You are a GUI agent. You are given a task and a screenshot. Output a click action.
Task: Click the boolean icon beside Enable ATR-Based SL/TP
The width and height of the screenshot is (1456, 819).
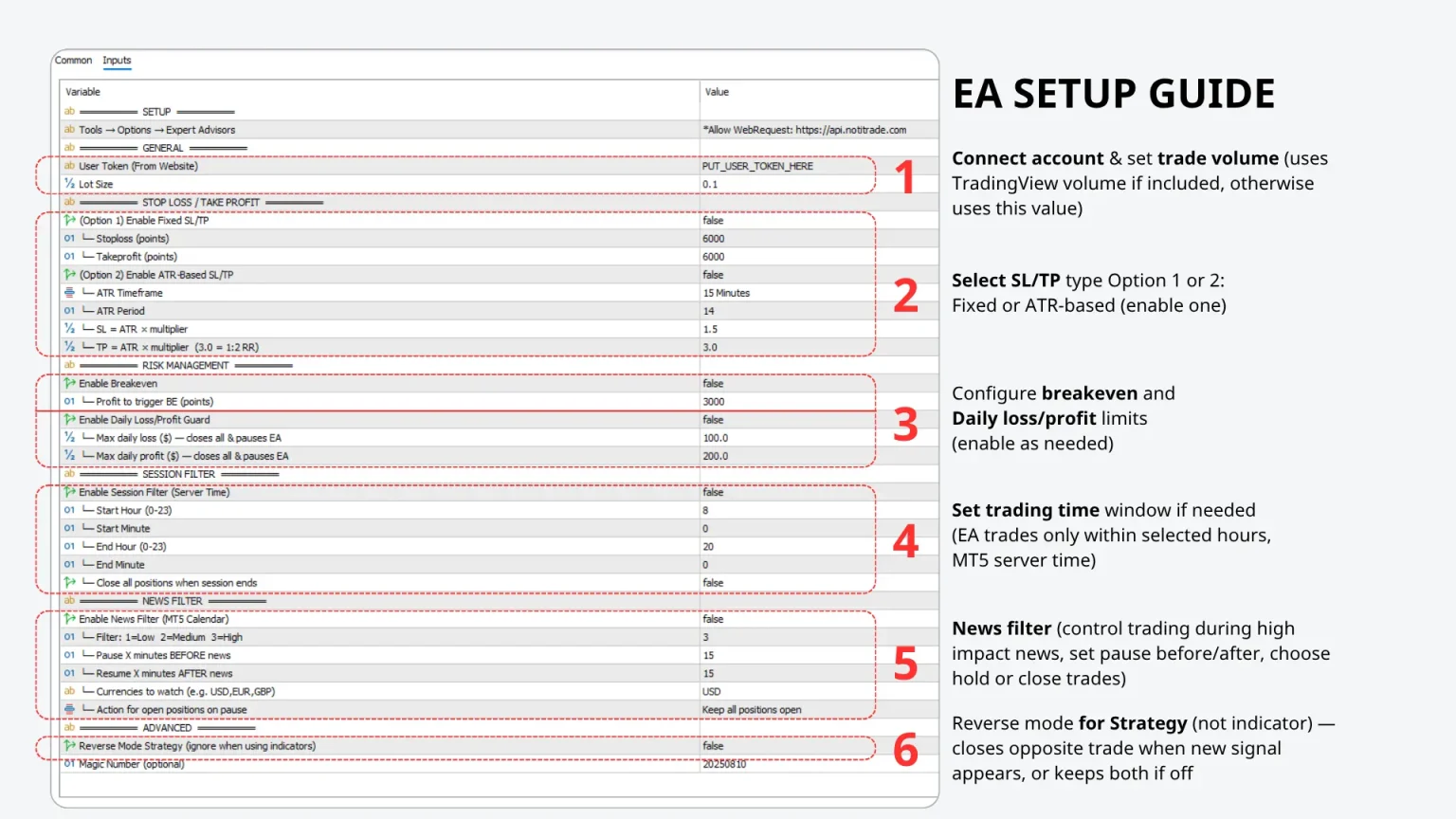pos(69,274)
